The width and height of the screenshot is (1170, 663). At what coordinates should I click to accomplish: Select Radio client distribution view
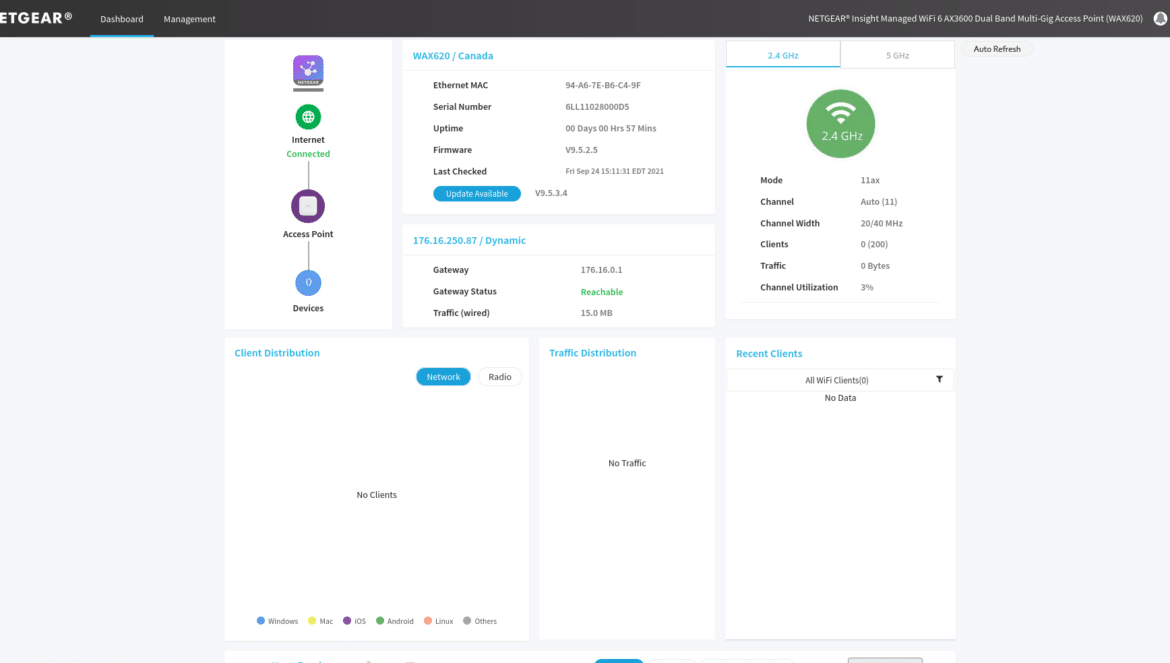coord(500,377)
